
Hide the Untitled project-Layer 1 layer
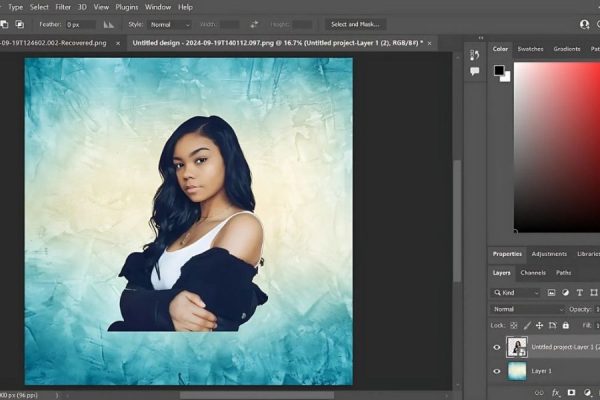point(497,347)
